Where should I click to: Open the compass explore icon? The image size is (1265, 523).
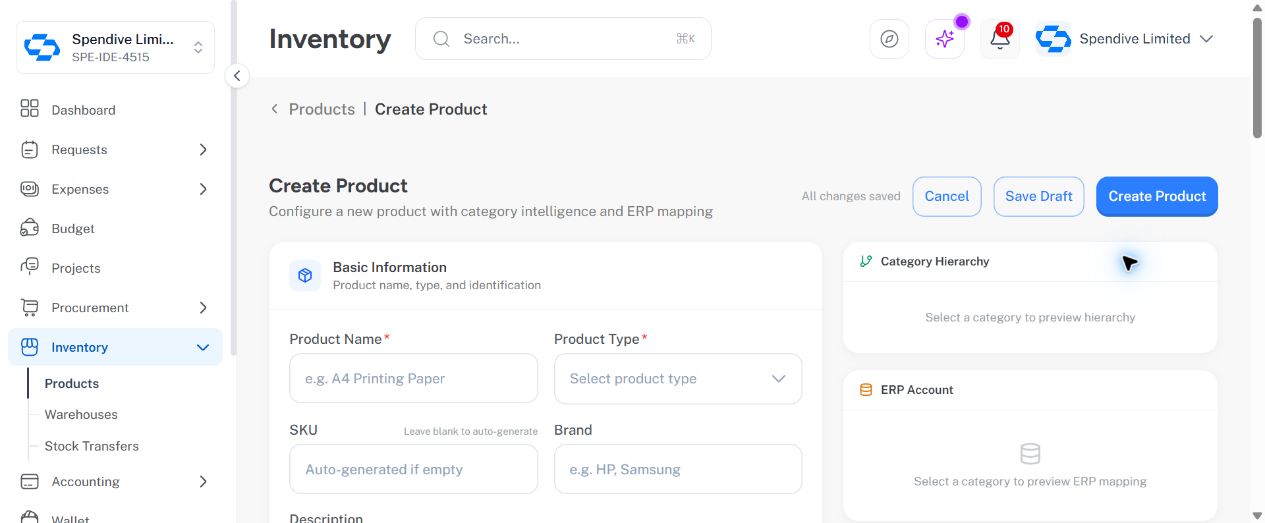click(889, 39)
